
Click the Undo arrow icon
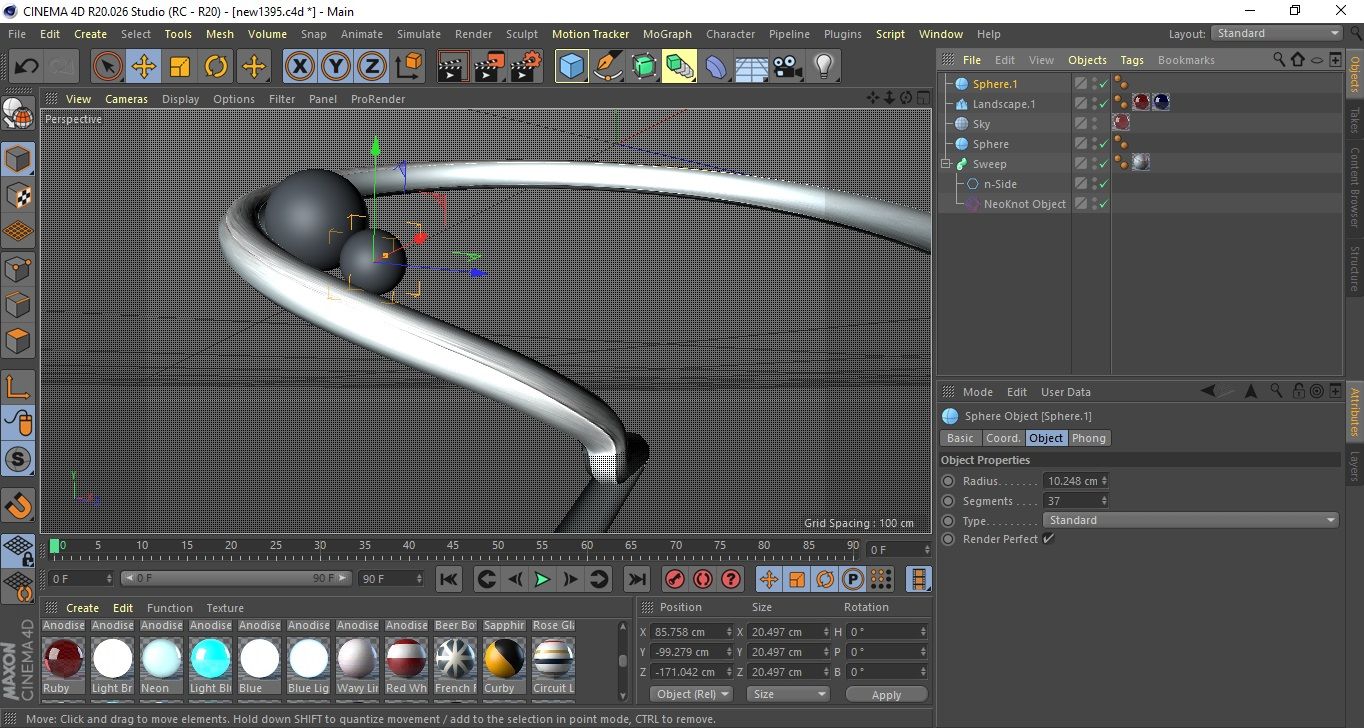pyautogui.click(x=27, y=67)
